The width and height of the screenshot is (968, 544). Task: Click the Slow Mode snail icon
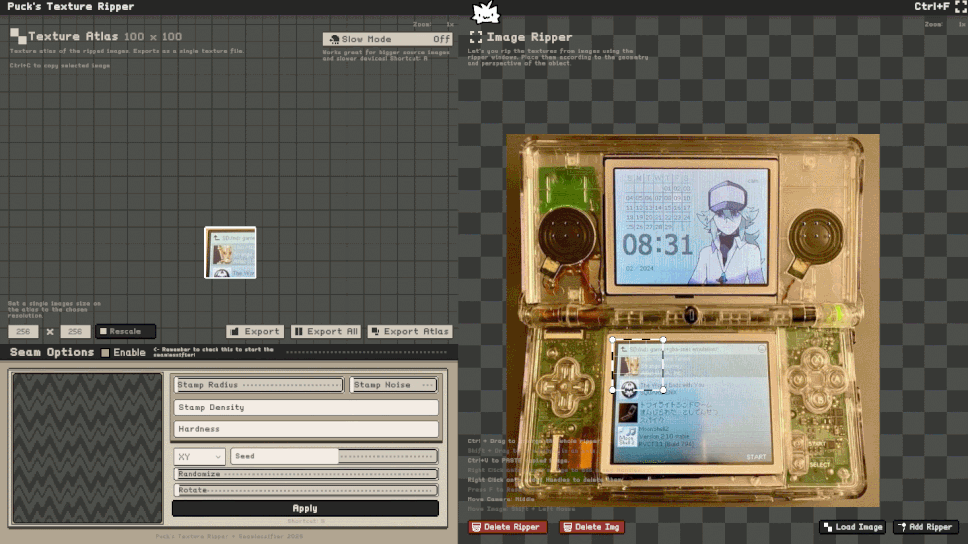(x=334, y=40)
